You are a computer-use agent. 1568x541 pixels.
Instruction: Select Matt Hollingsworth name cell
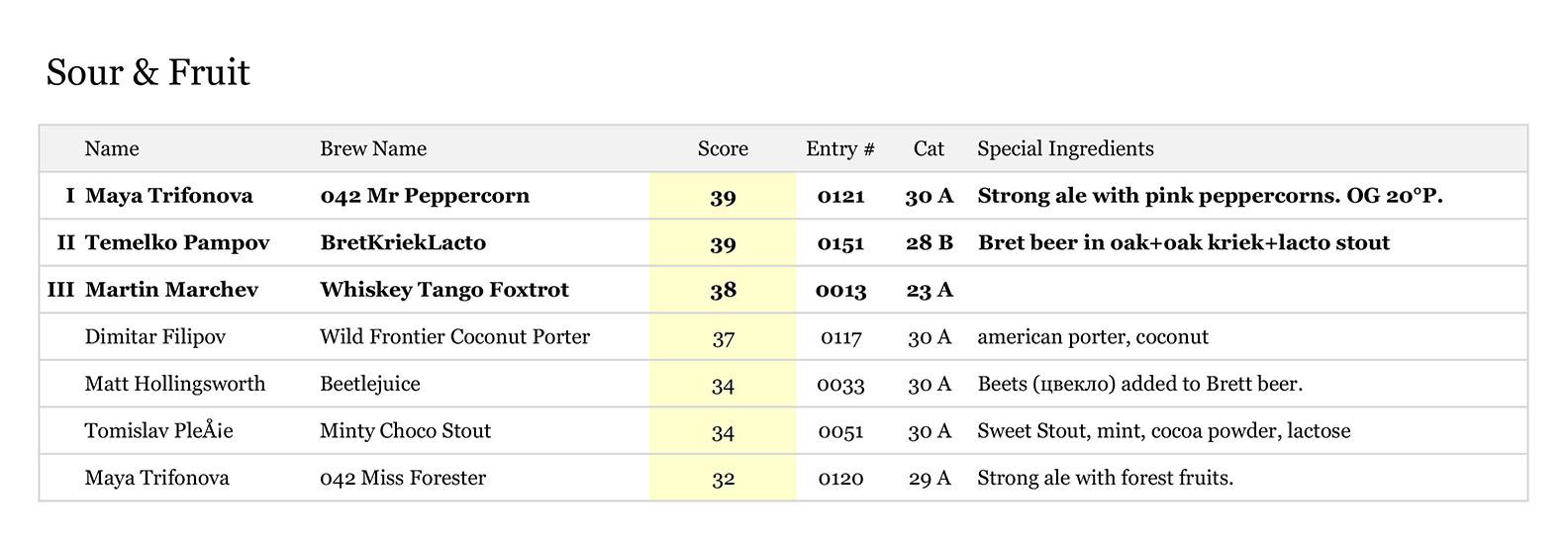[175, 384]
